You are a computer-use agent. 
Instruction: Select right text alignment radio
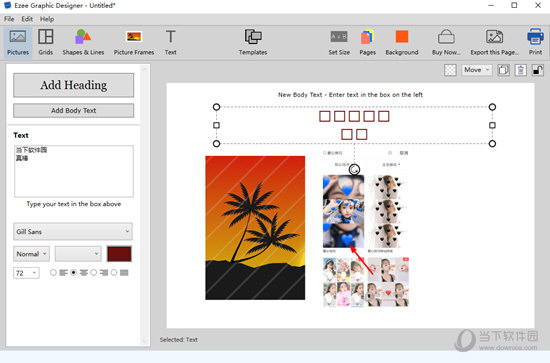pos(94,273)
